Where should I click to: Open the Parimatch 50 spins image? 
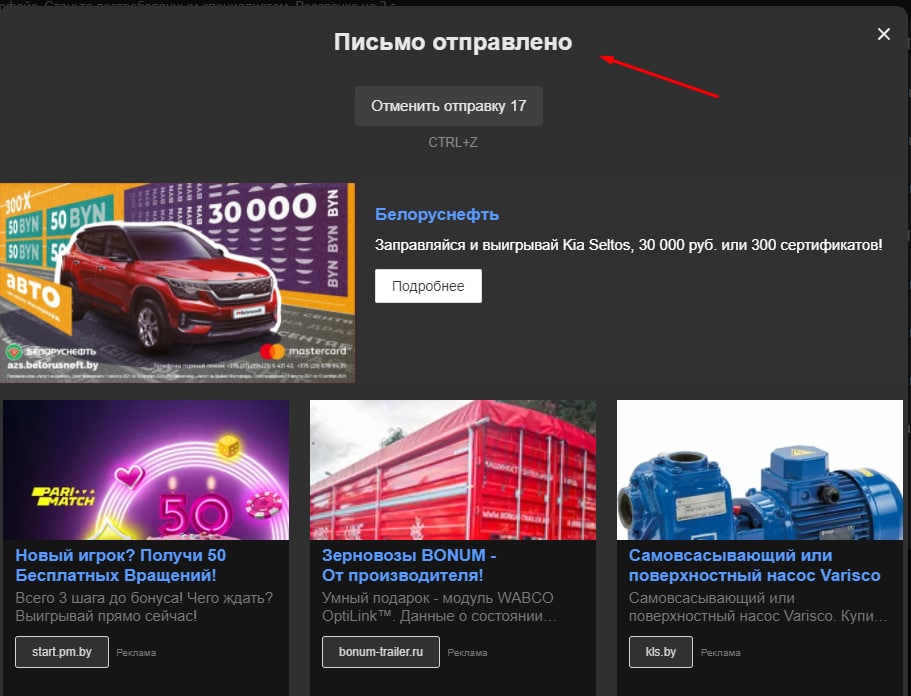coord(146,470)
